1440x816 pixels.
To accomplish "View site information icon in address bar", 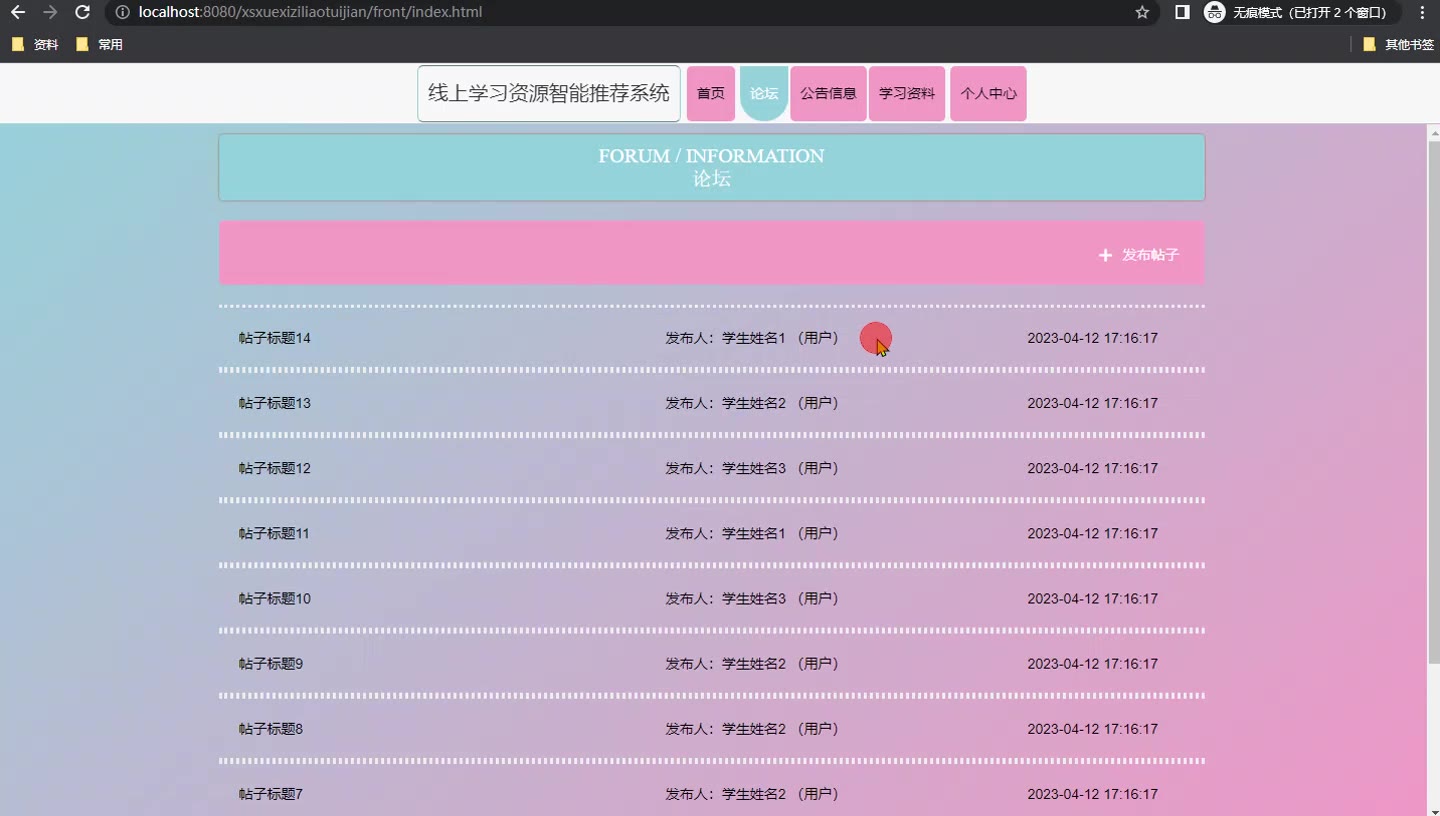I will tap(123, 13).
